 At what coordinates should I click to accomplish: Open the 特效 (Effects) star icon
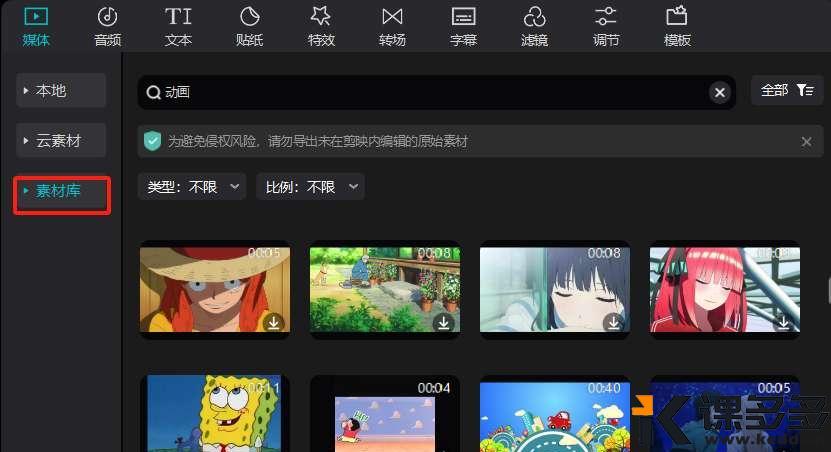point(320,17)
